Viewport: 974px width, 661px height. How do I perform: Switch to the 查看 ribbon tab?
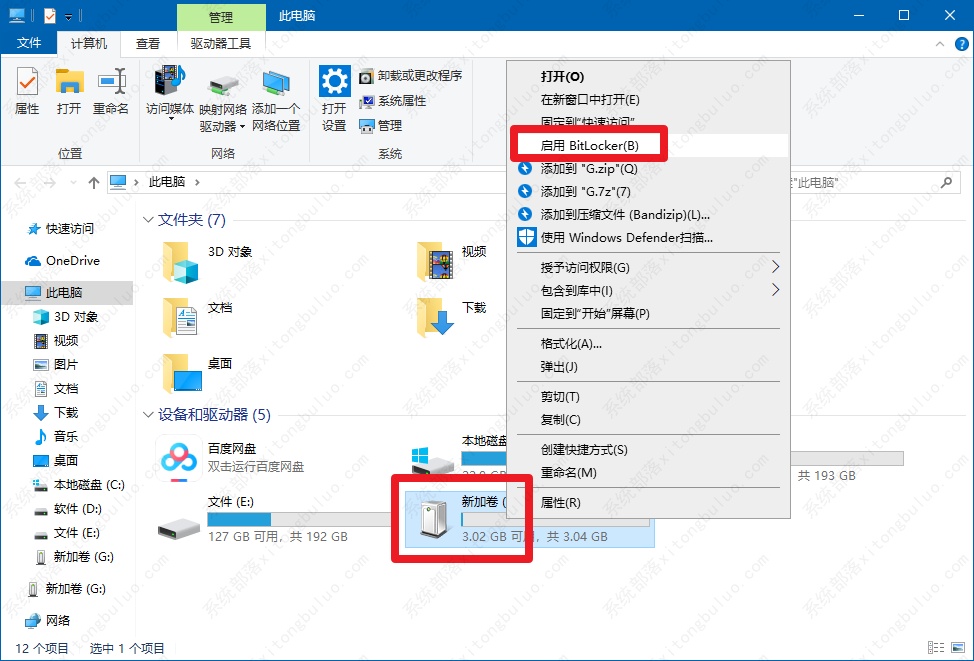click(x=148, y=43)
